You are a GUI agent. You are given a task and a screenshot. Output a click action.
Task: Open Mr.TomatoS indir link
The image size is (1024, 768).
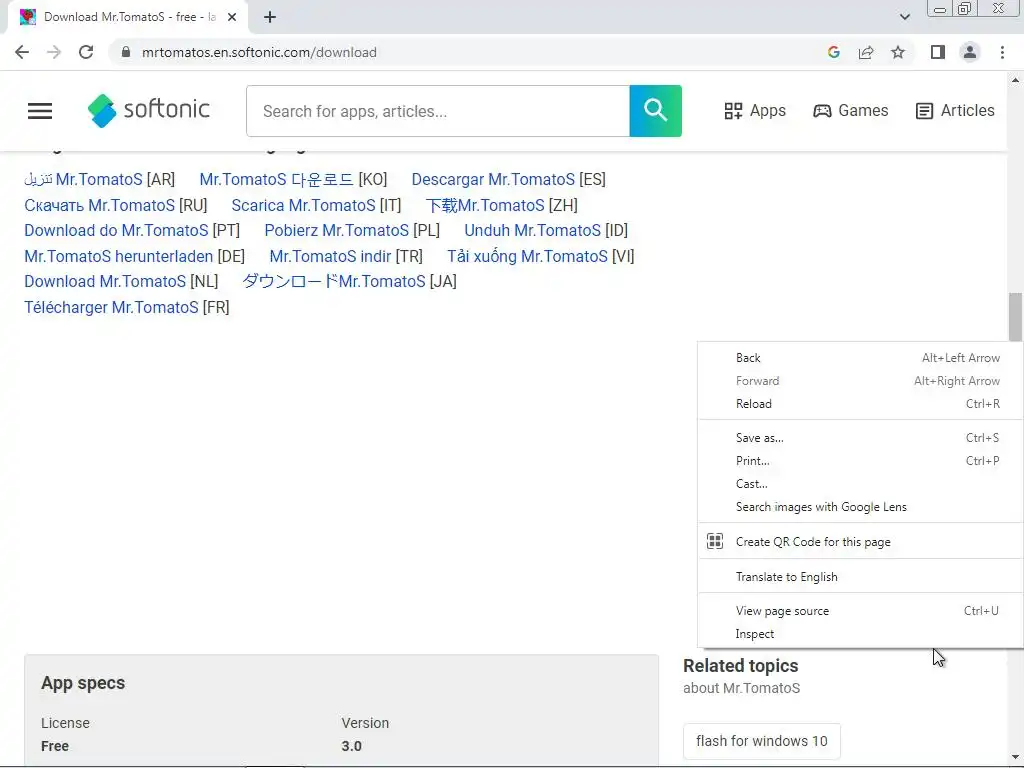point(330,256)
